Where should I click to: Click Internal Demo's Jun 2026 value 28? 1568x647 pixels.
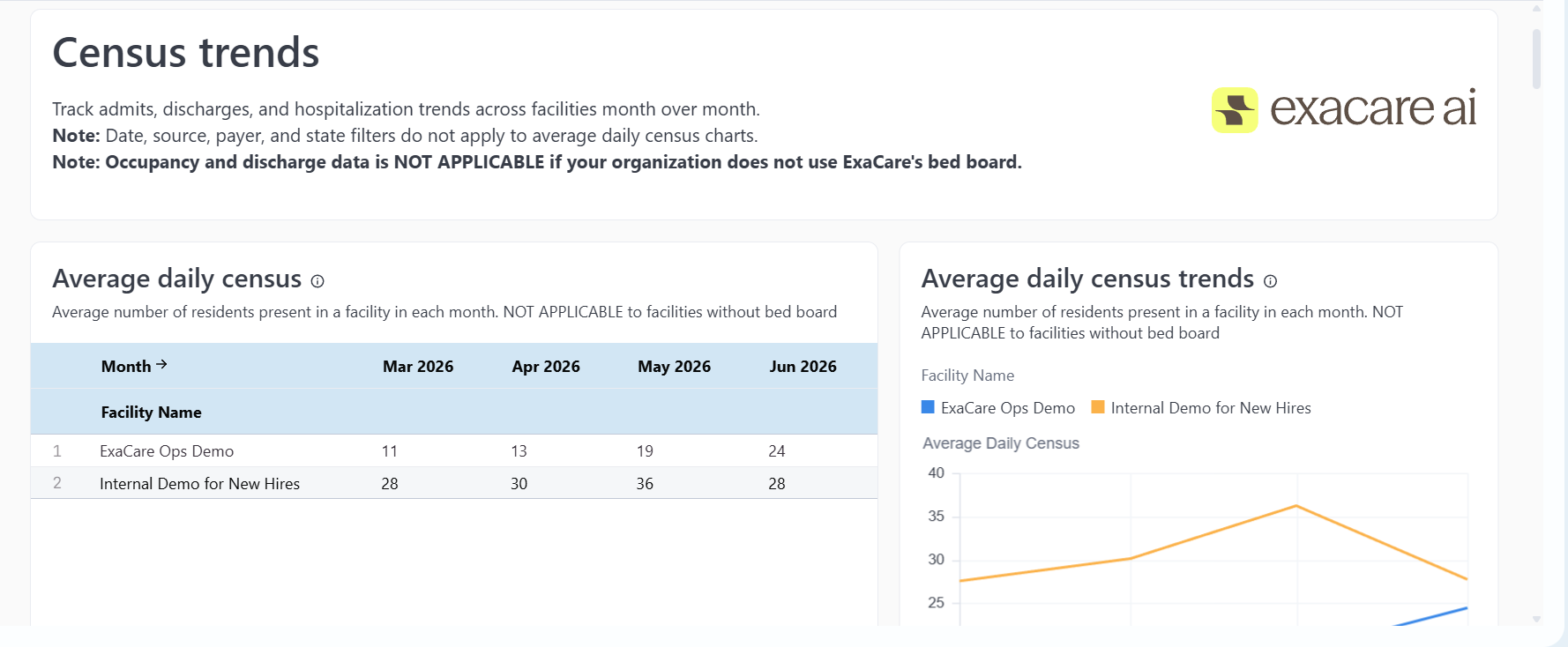pos(777,484)
